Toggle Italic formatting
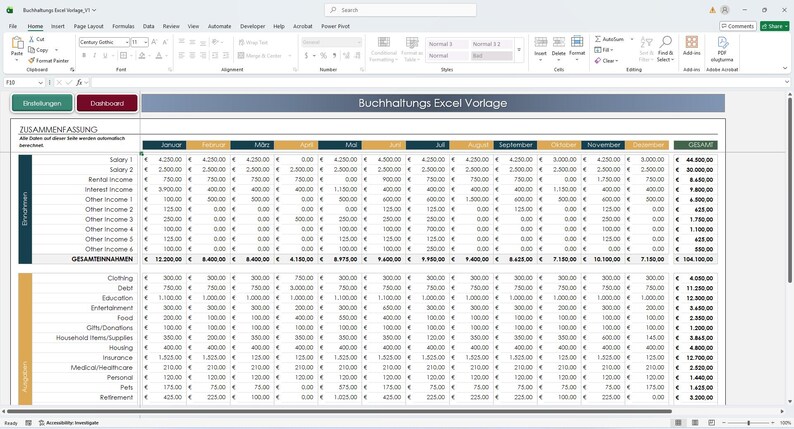This screenshot has width=794, height=429. [95, 55]
